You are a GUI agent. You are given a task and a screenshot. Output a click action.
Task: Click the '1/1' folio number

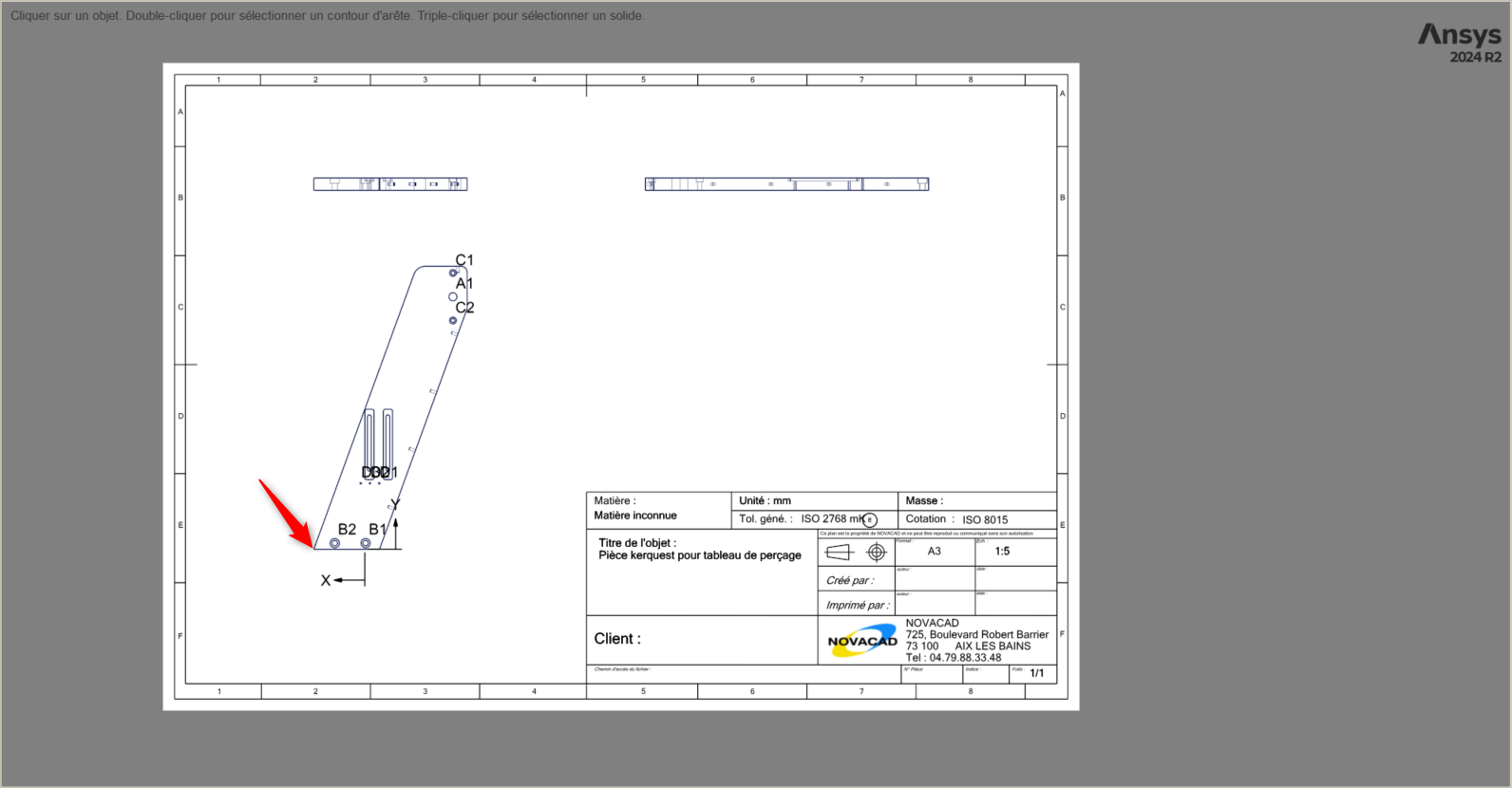pyautogui.click(x=1037, y=673)
